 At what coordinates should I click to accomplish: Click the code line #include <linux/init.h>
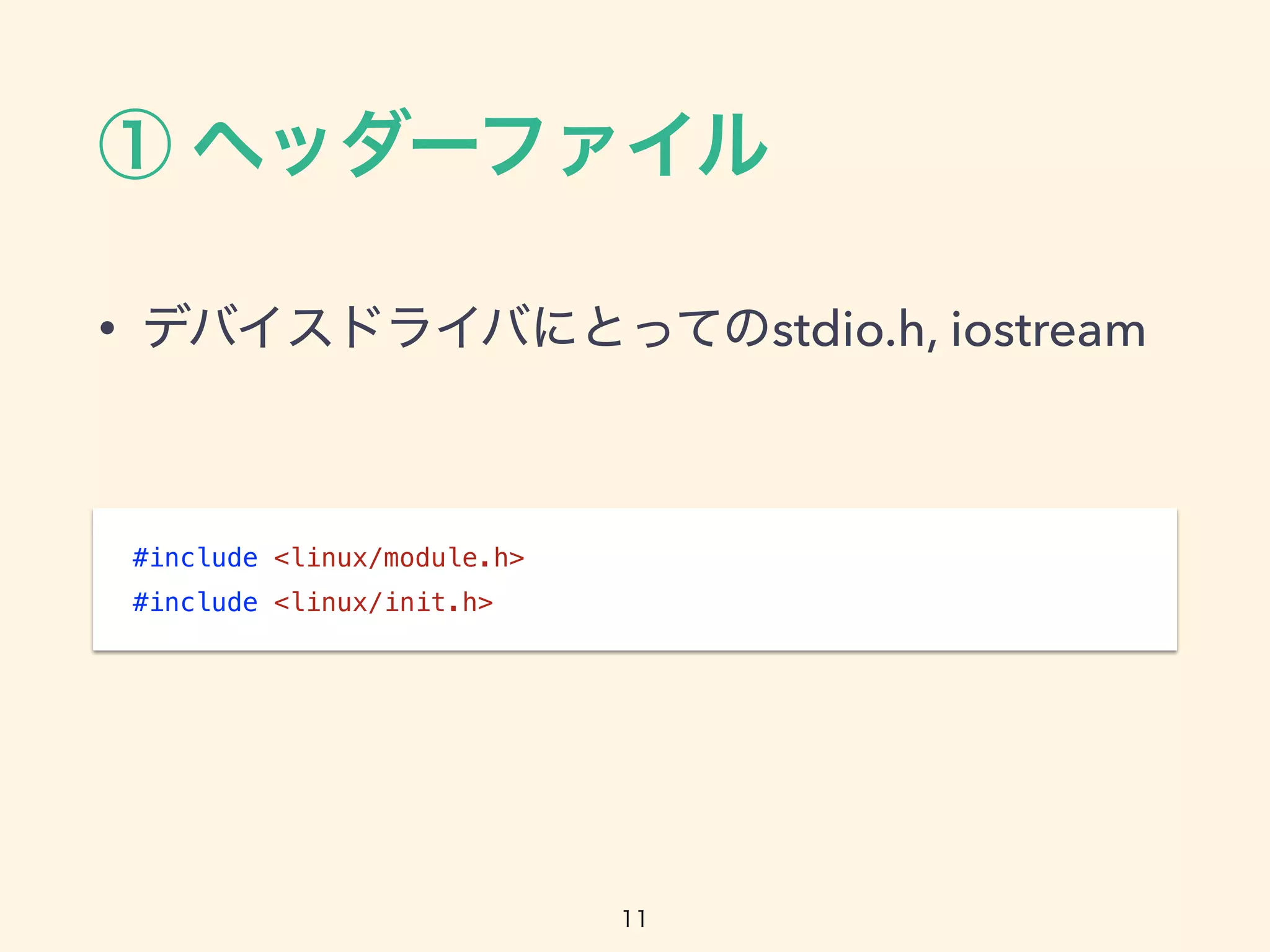(313, 602)
